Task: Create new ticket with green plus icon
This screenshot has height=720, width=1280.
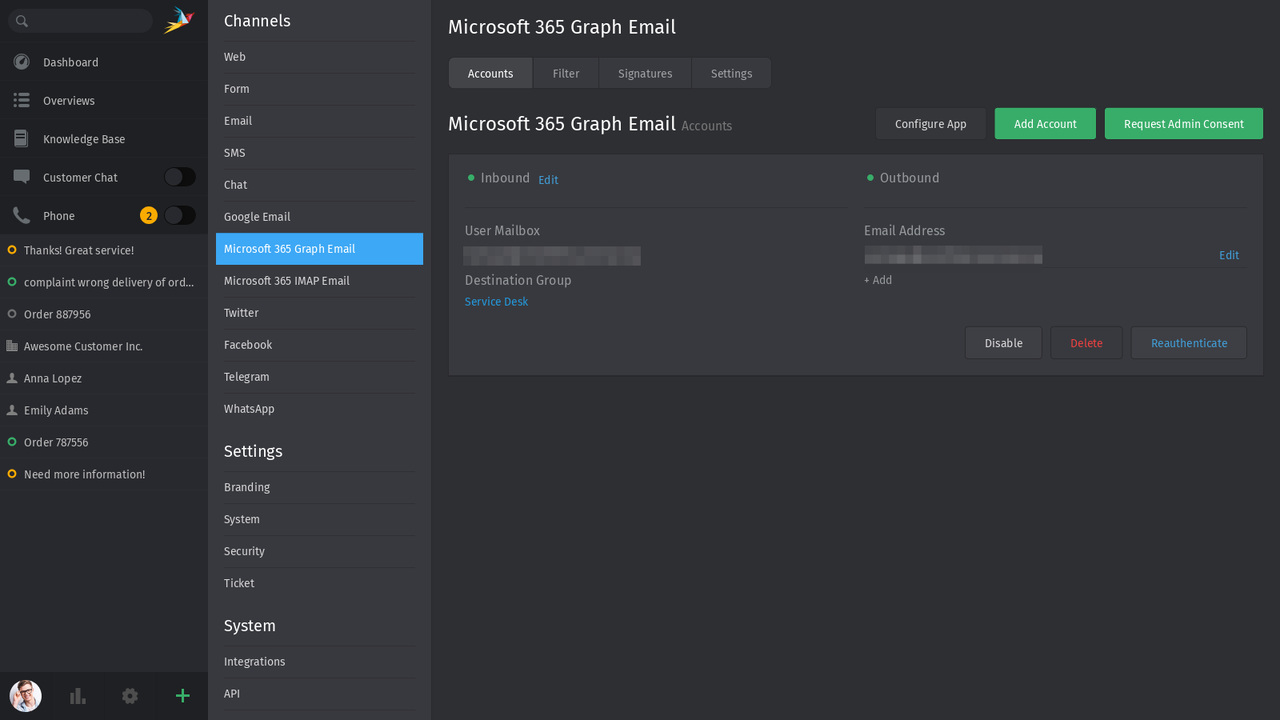Action: click(182, 695)
